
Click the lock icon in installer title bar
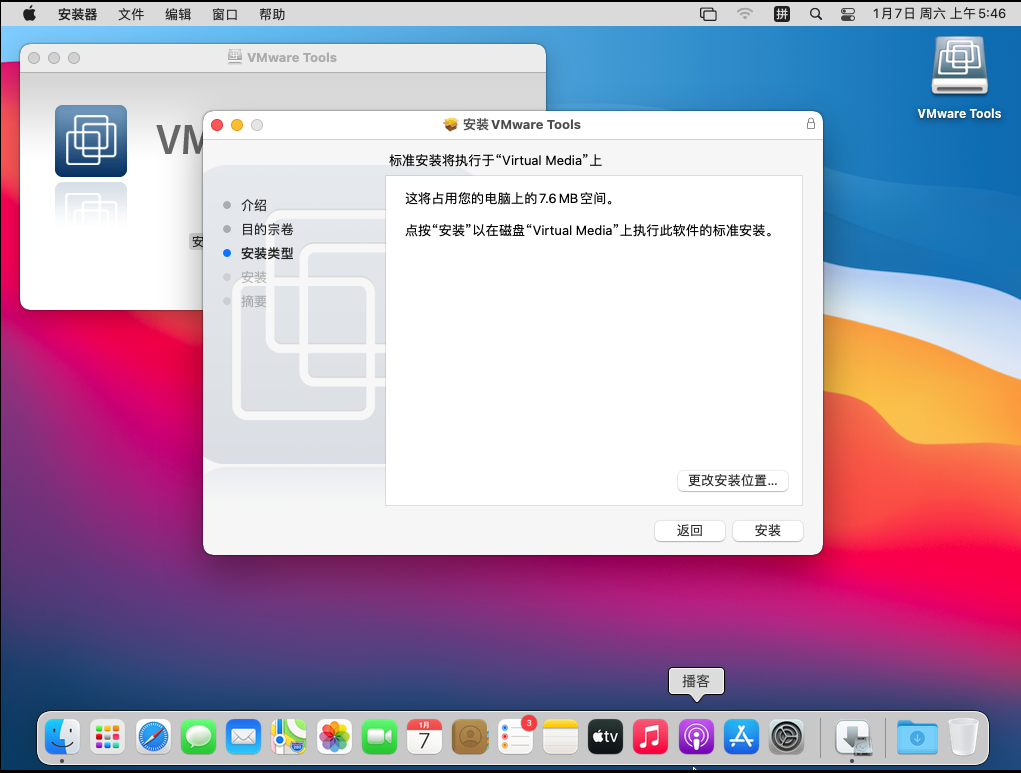(811, 124)
